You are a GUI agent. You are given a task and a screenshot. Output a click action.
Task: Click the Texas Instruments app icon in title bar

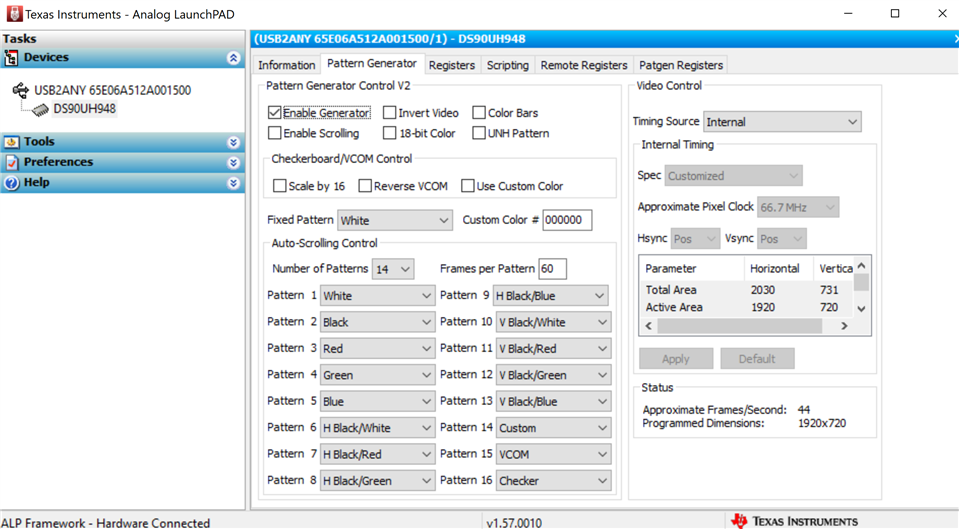tap(13, 13)
